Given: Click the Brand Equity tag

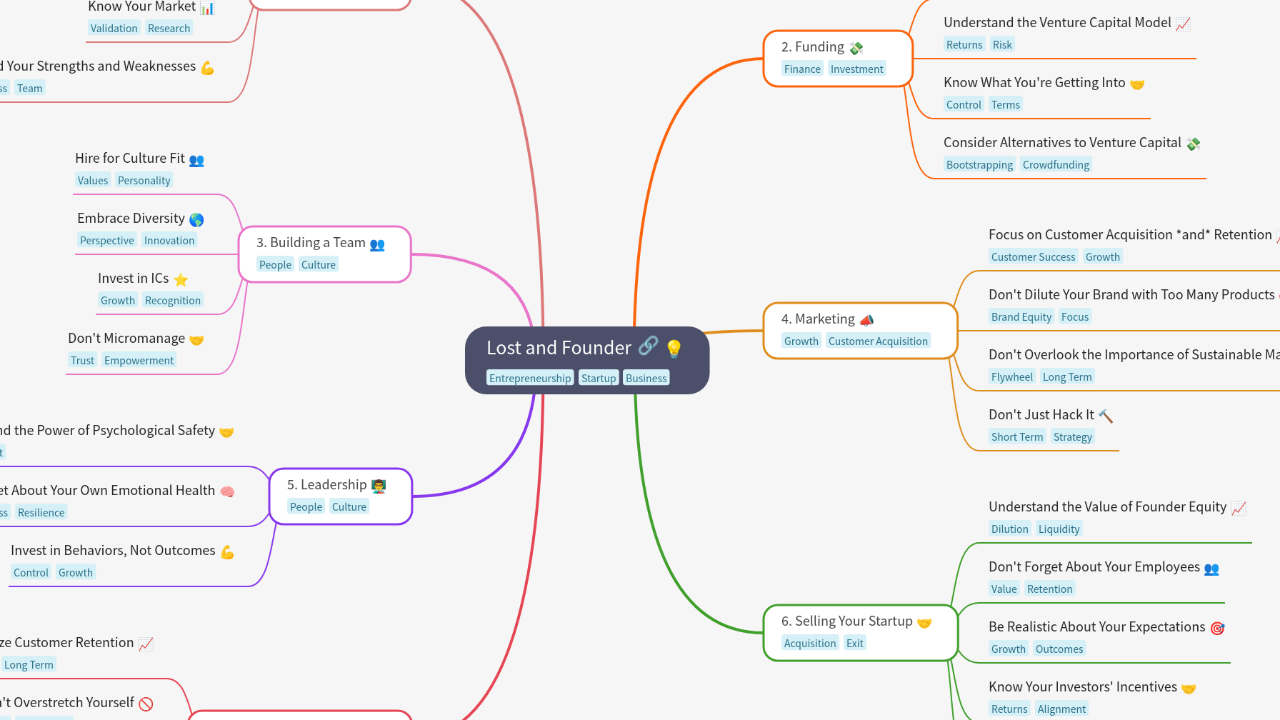Looking at the screenshot, I should [1021, 317].
